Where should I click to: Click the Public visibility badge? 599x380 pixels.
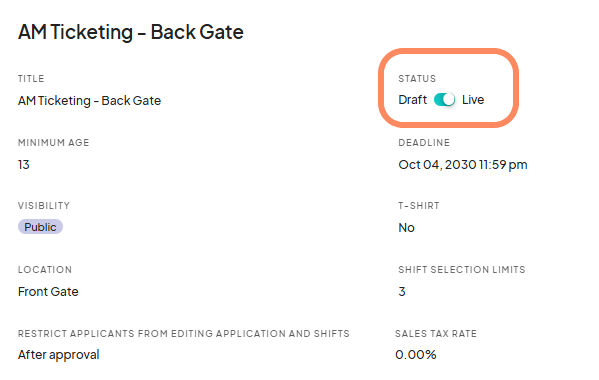click(x=40, y=227)
